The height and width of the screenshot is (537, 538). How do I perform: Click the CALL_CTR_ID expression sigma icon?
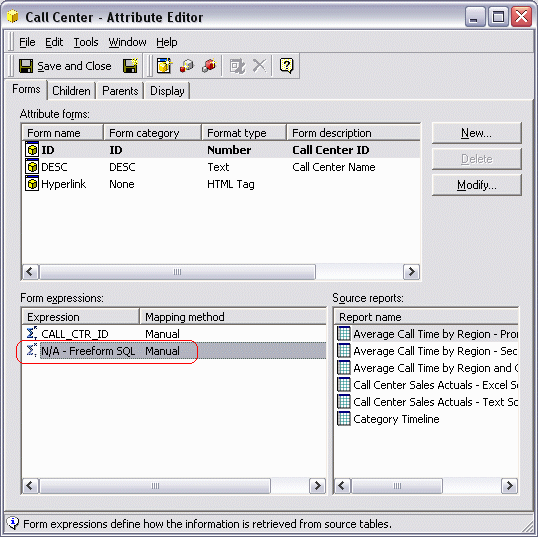[x=32, y=334]
